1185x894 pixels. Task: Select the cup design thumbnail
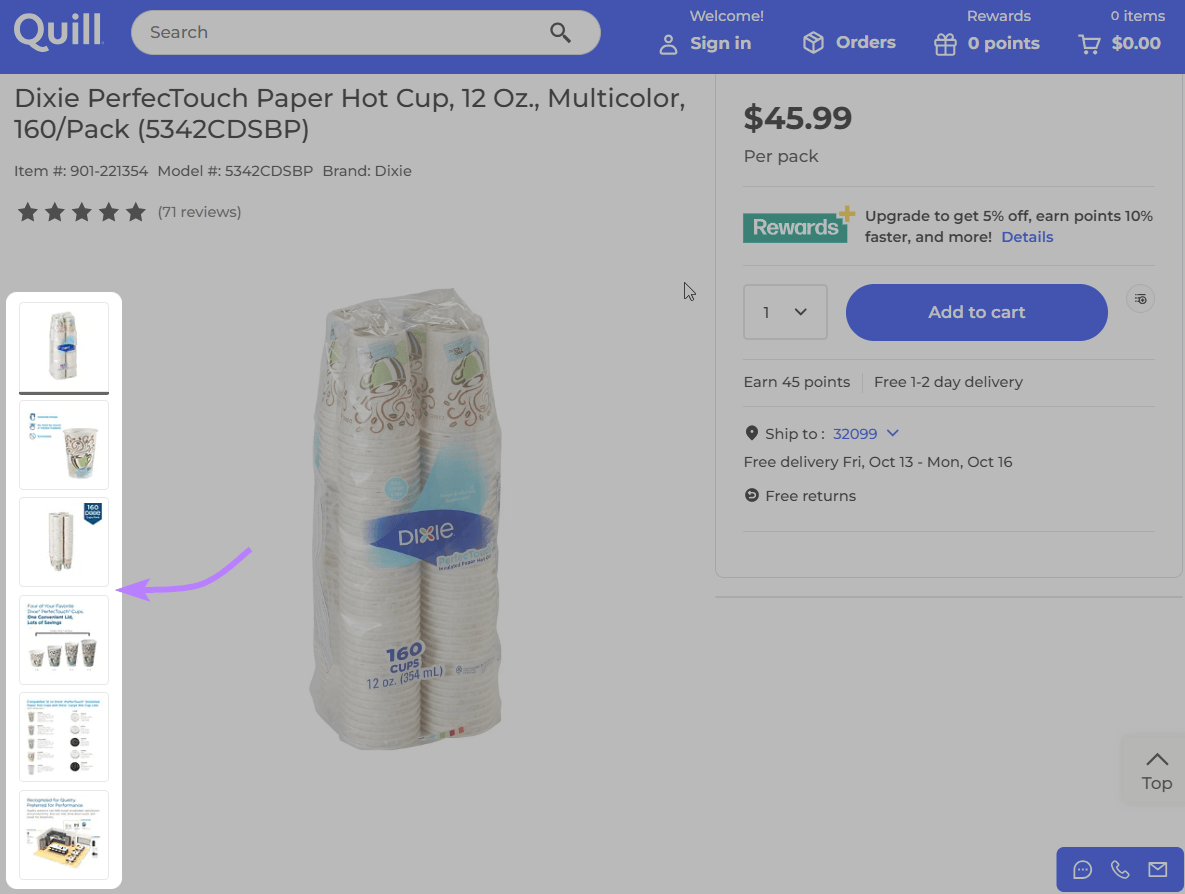[x=63, y=445]
